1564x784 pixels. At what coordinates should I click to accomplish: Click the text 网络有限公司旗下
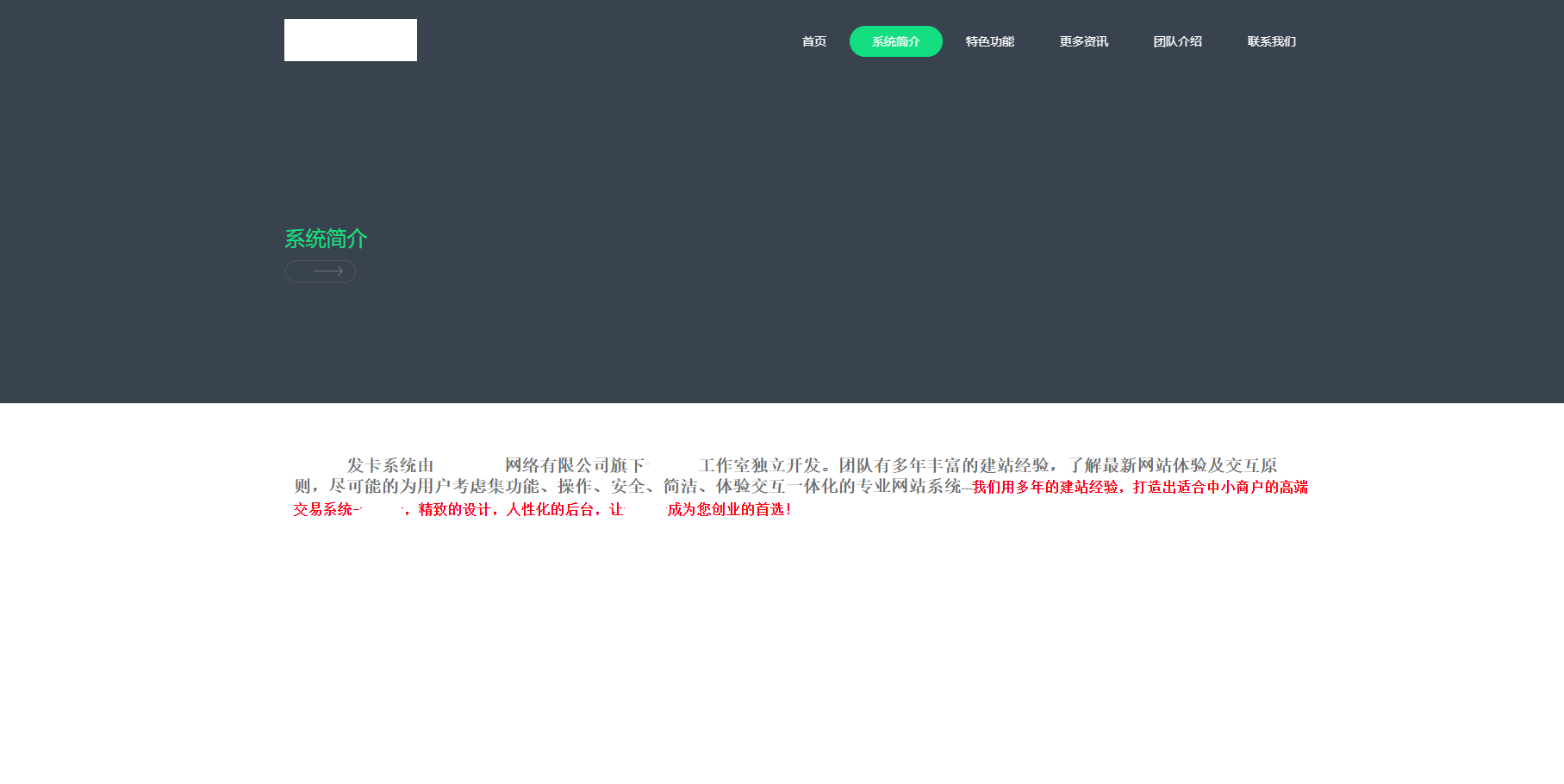tap(575, 465)
